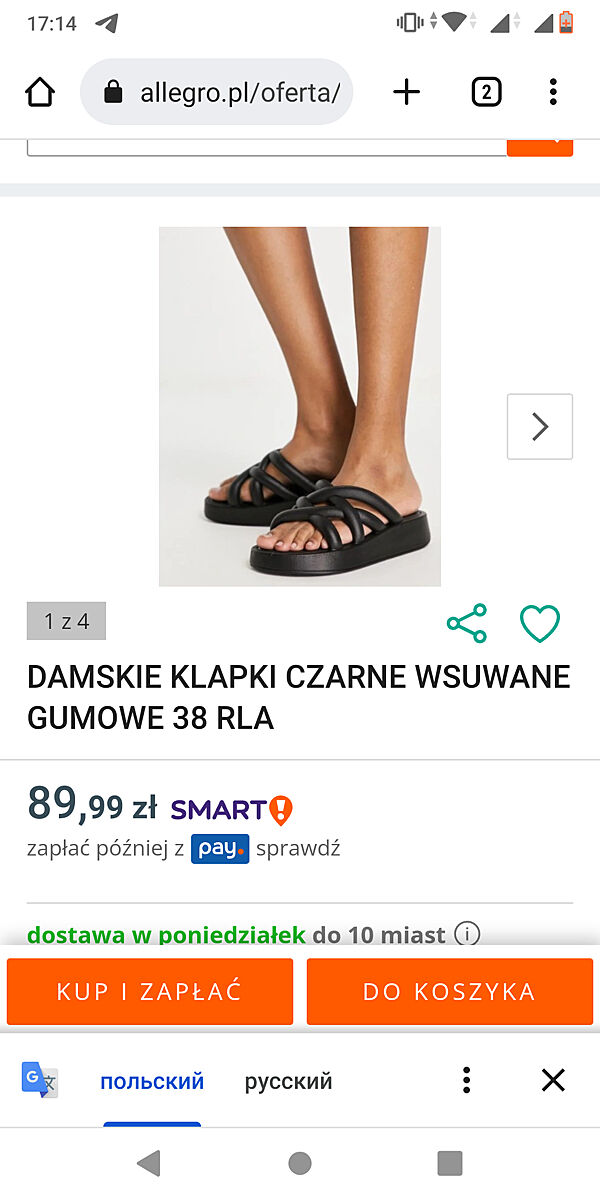Show delivery info via the i icon
600x1200 pixels.
467,934
